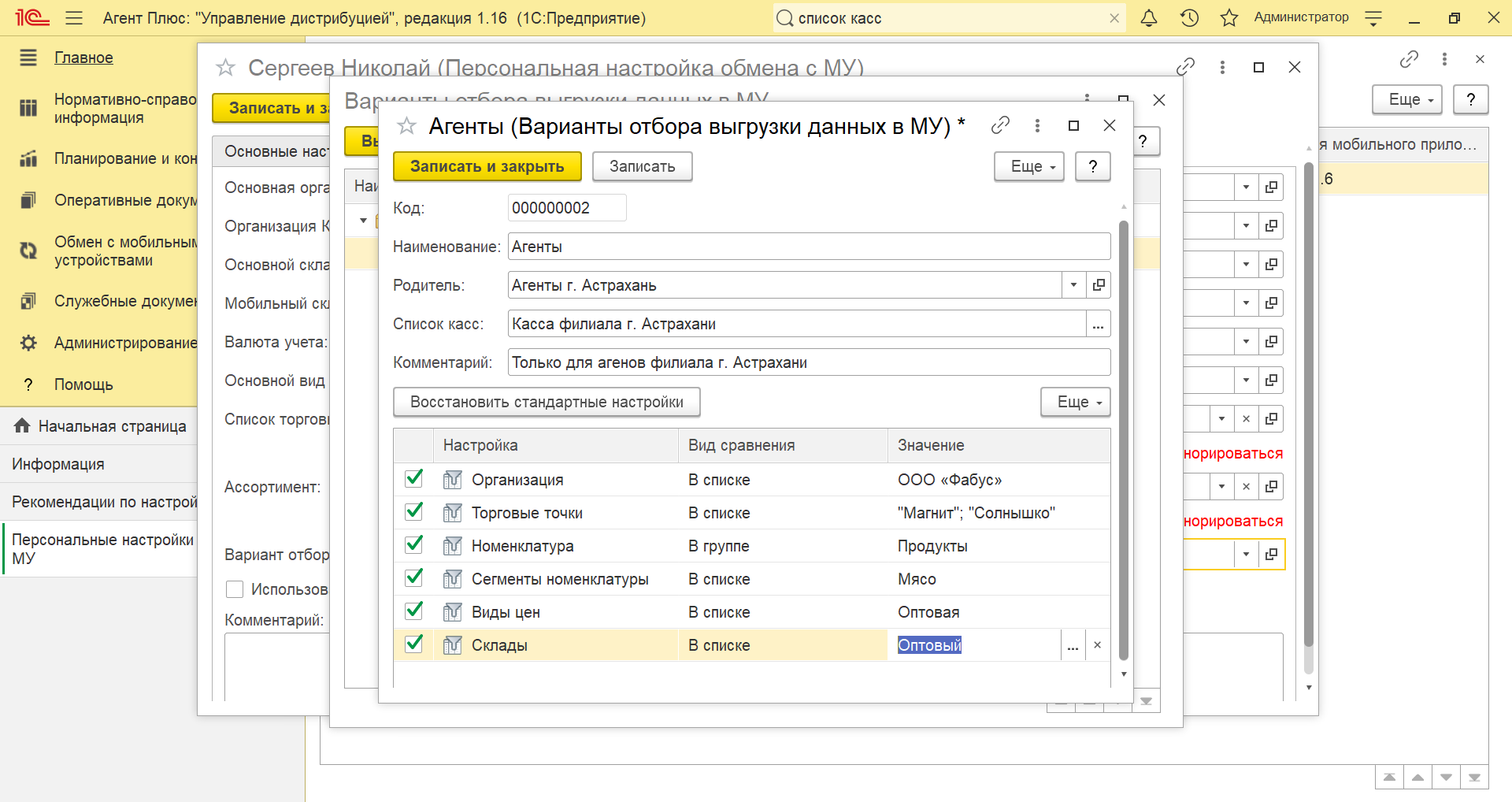Uncheck Сегменты номенклатуры filter checkbox
1512x802 pixels.
click(x=413, y=577)
